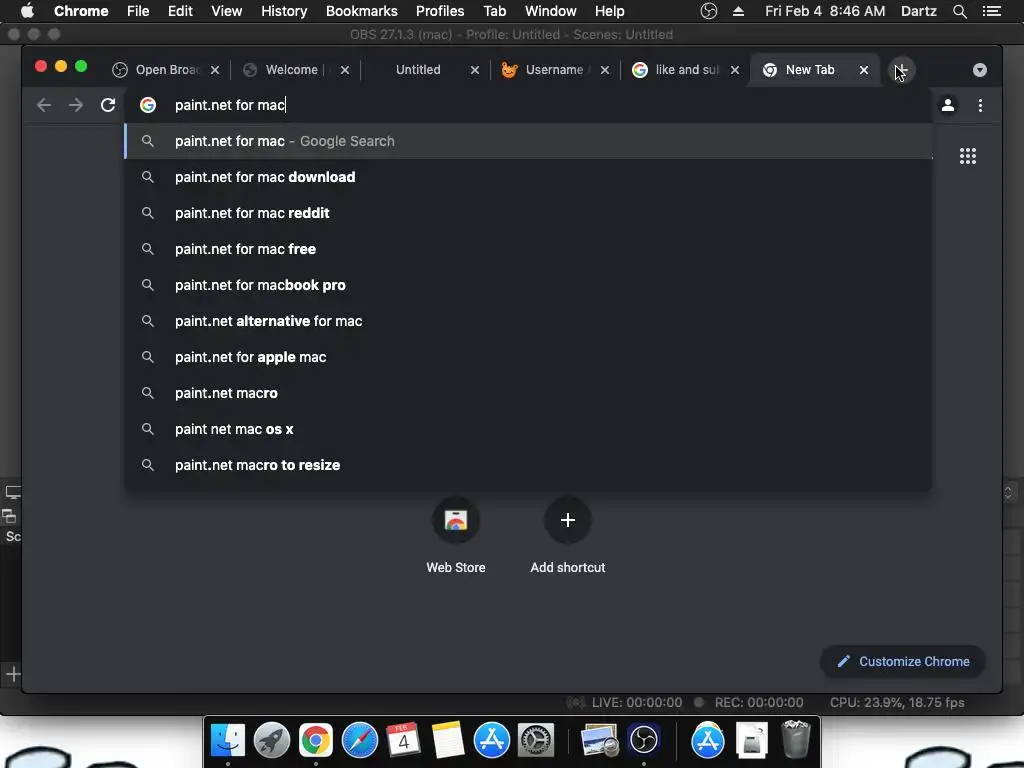Open Chrome's three-dot menu
1024x768 pixels.
point(980,105)
